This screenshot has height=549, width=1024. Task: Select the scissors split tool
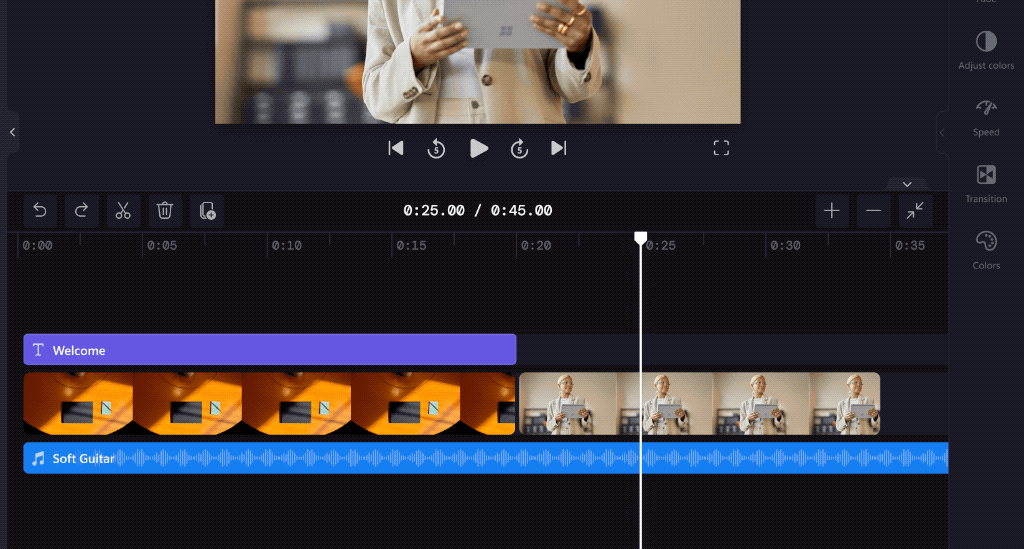(x=123, y=210)
